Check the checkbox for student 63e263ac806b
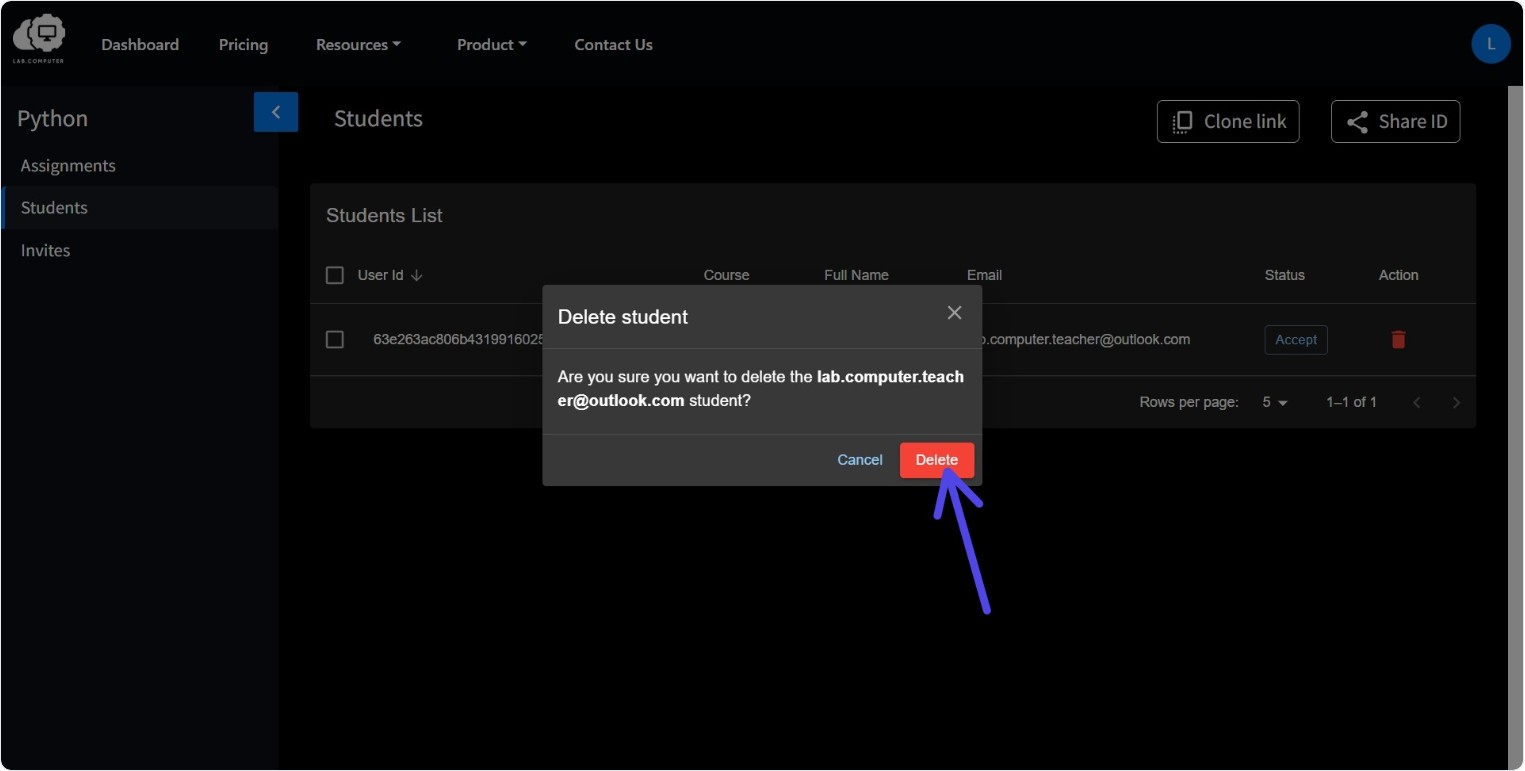Image resolution: width=1525 pixels, height=771 pixels. tap(335, 340)
